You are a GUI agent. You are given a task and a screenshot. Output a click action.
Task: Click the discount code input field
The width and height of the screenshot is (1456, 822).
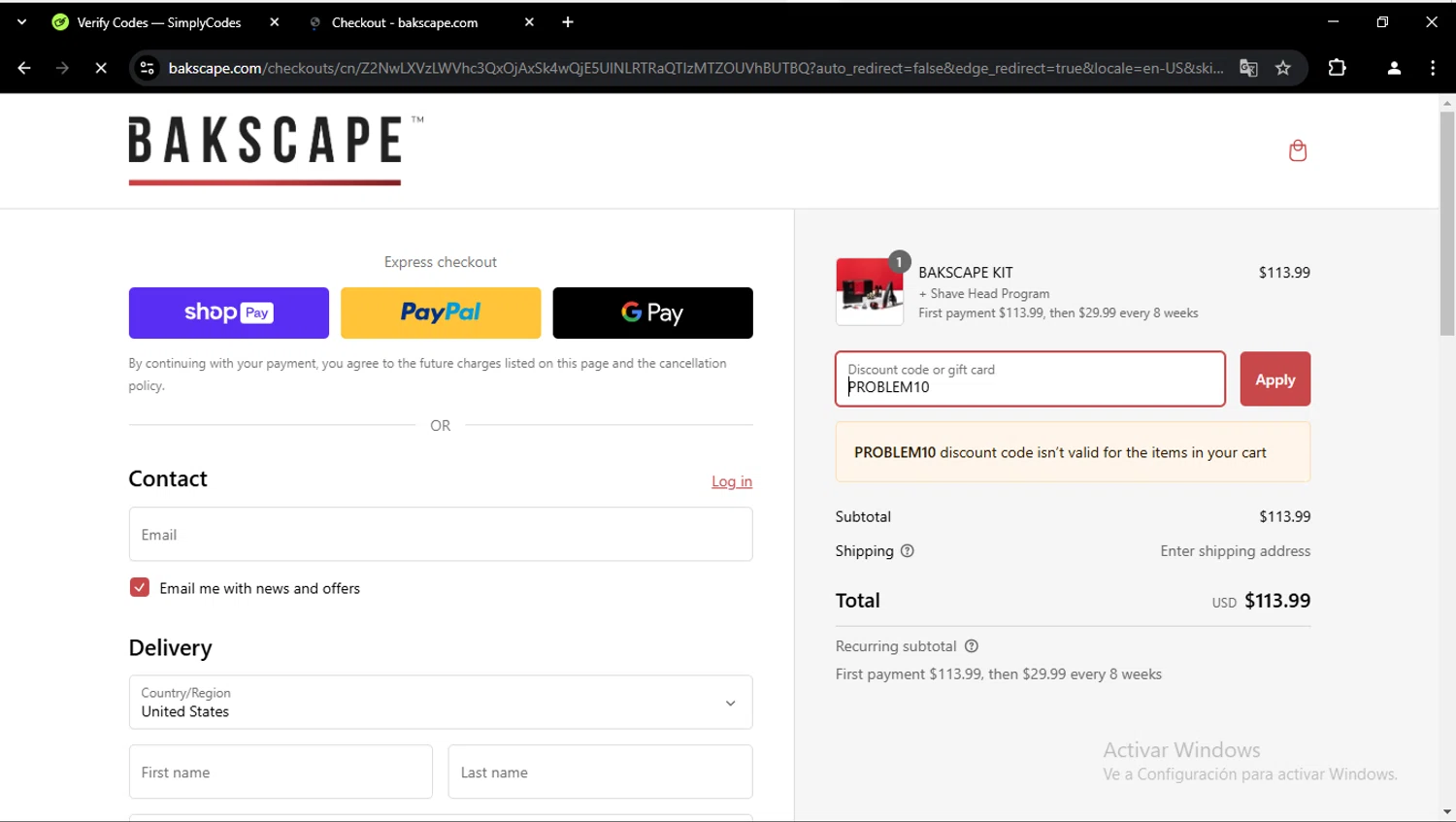coord(1030,379)
